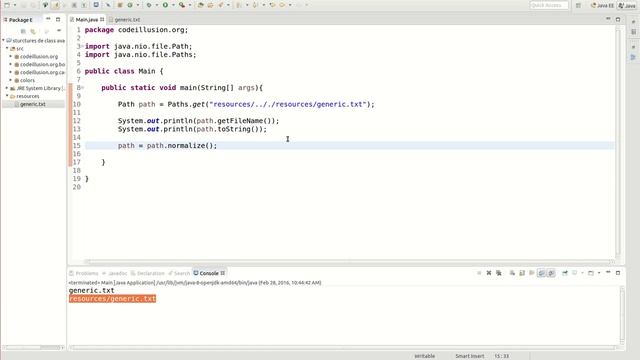The width and height of the screenshot is (640, 360).
Task: Collapse imports fold marker on line 3
Action: coord(82,46)
